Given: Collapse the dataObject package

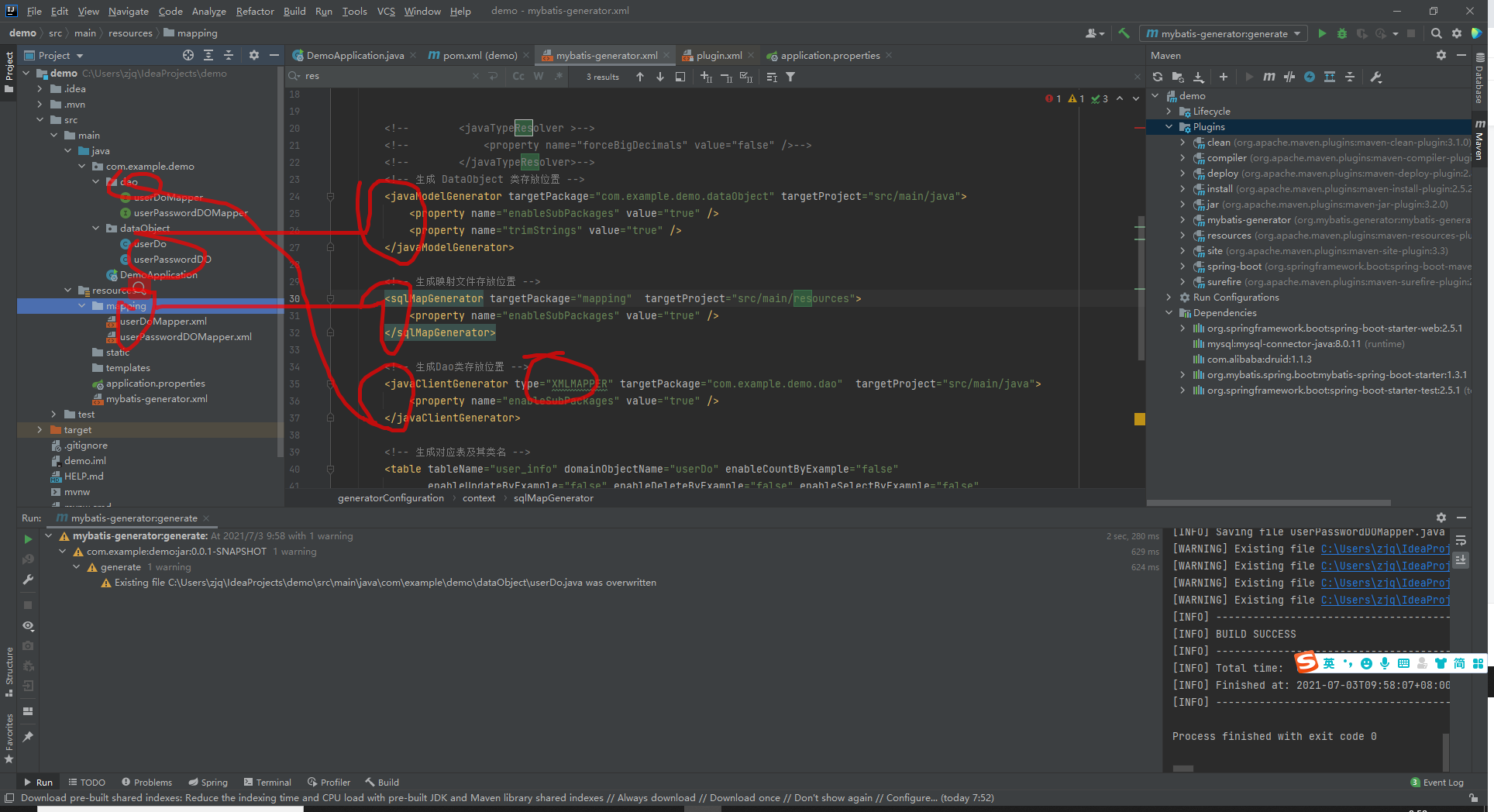Looking at the screenshot, I should coord(96,228).
